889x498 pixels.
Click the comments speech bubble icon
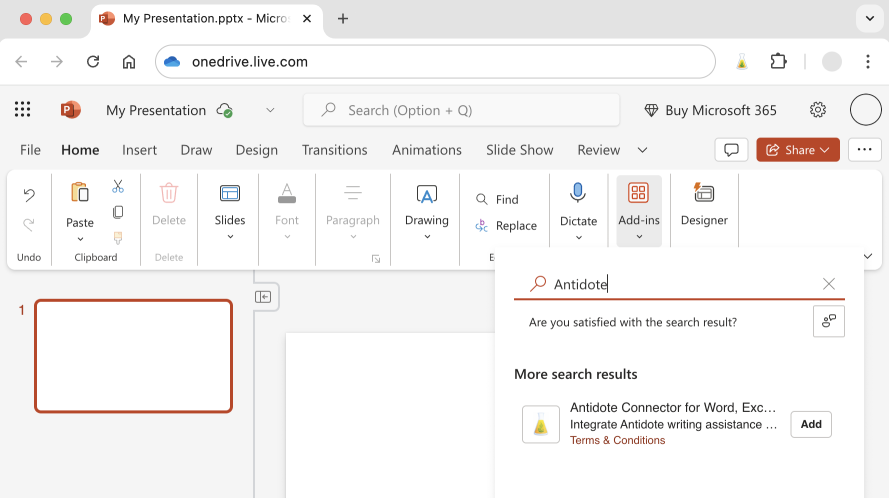pos(731,150)
